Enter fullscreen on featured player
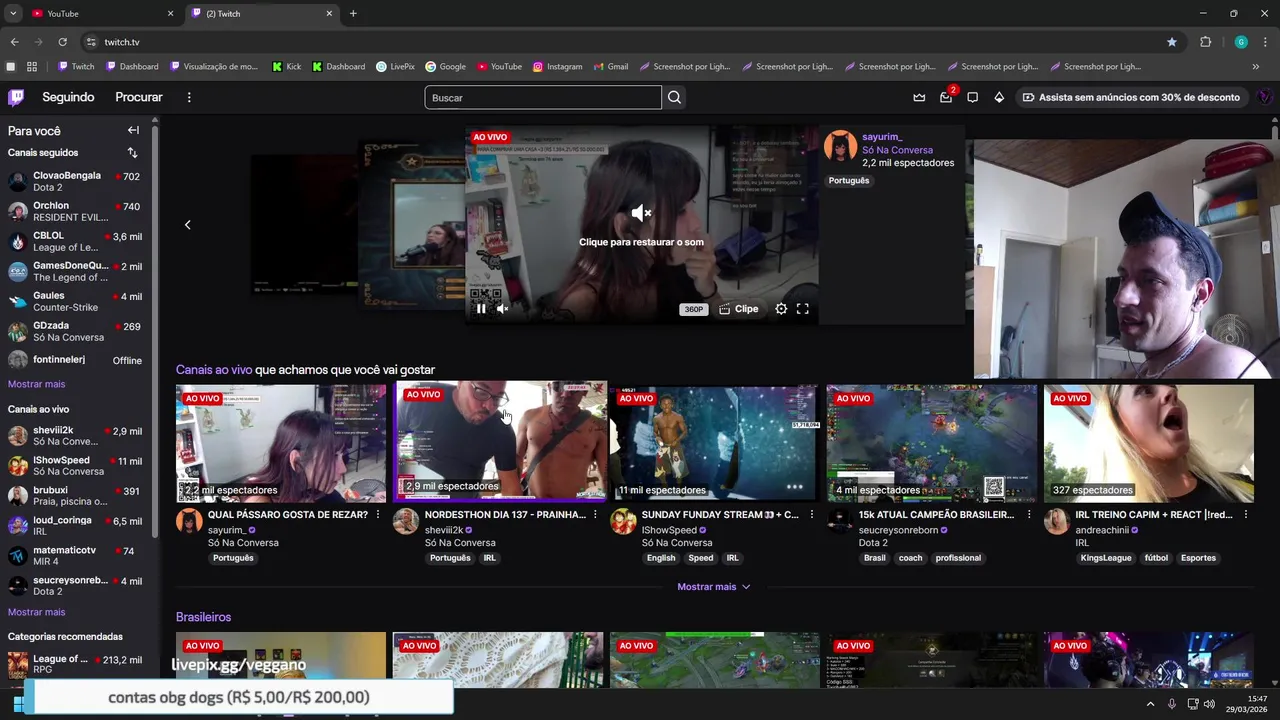 (x=802, y=309)
